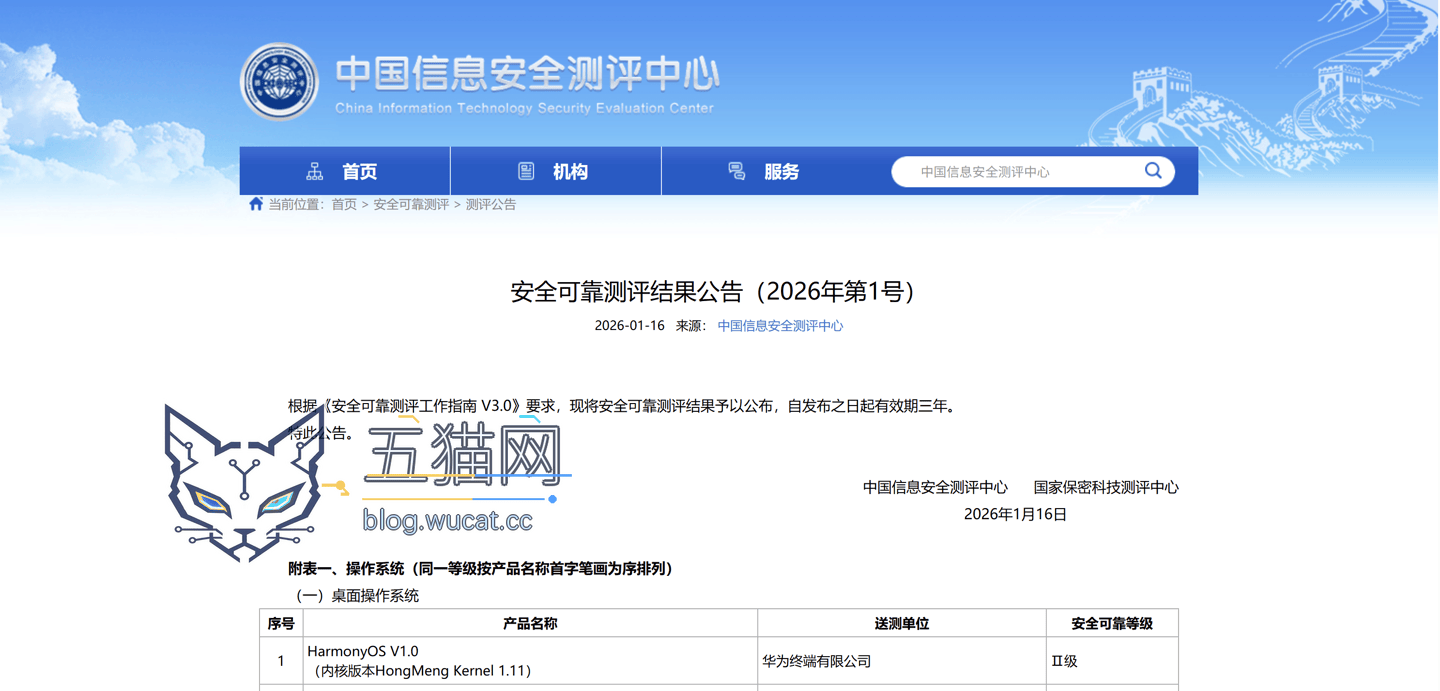Click the center's round emblem logo
Image resolution: width=1440 pixels, height=691 pixels.
279,82
